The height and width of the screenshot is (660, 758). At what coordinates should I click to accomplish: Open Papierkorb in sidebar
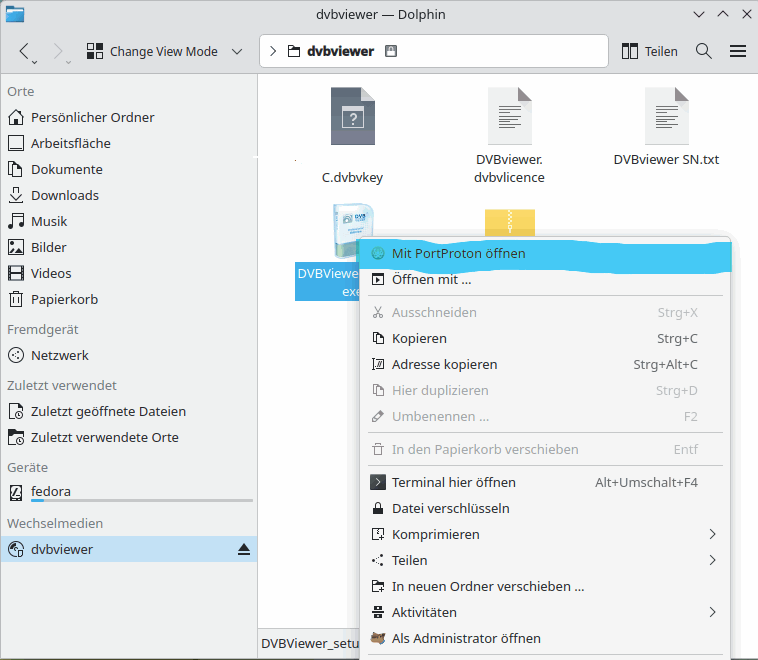pyautogui.click(x=129, y=299)
